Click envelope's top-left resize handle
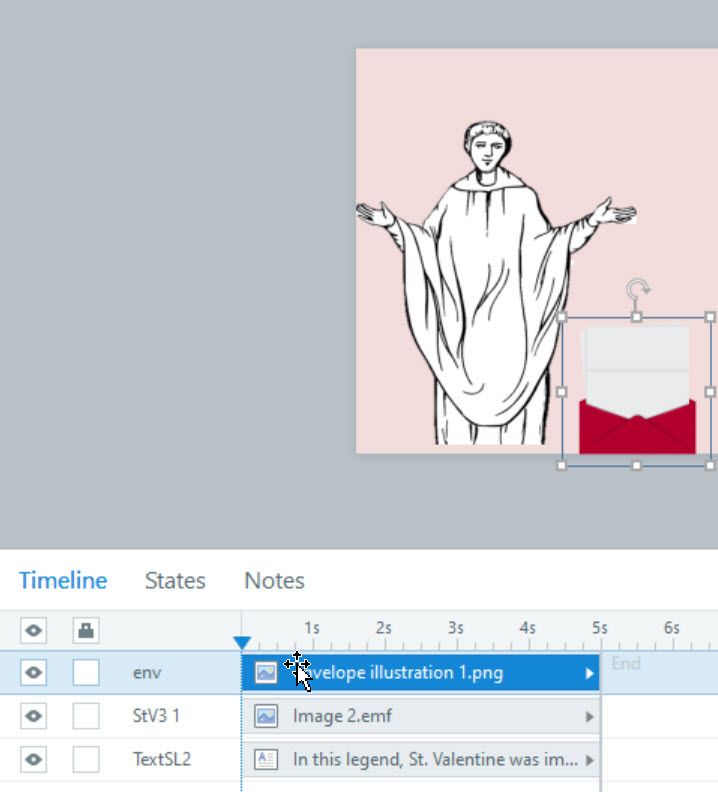This screenshot has width=718, height=792. (x=562, y=317)
